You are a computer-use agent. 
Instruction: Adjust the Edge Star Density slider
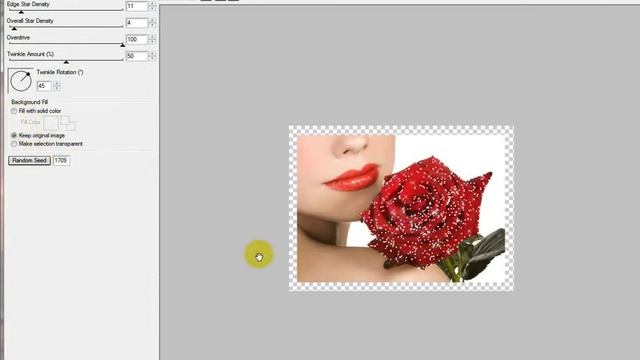point(65,10)
